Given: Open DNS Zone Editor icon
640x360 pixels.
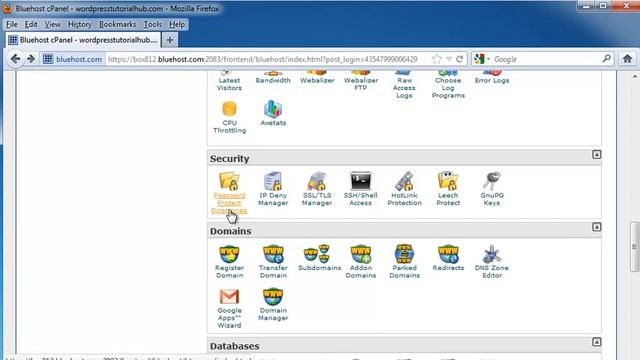Looking at the screenshot, I should 491,254.
